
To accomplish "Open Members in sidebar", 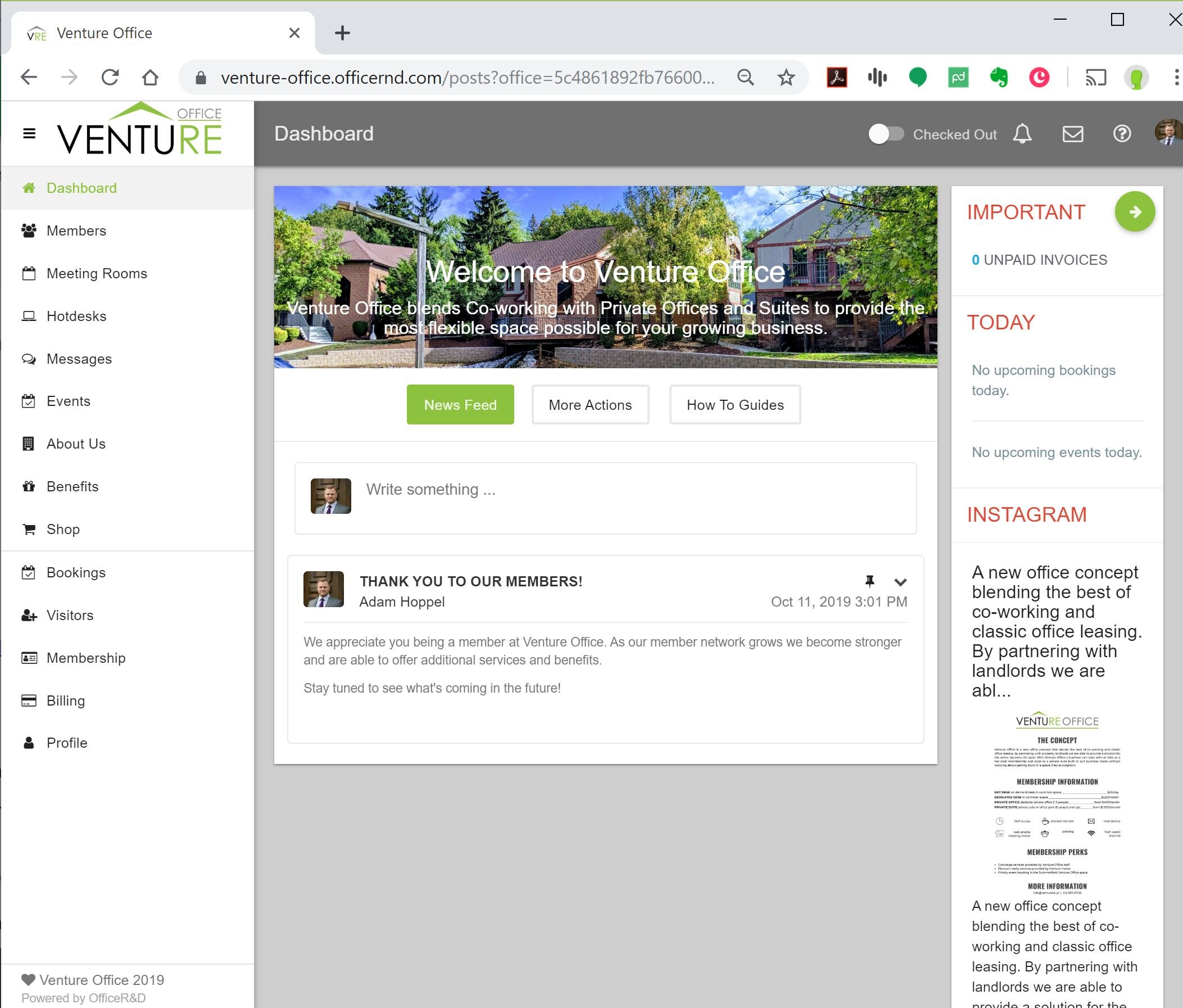I will click(128, 230).
